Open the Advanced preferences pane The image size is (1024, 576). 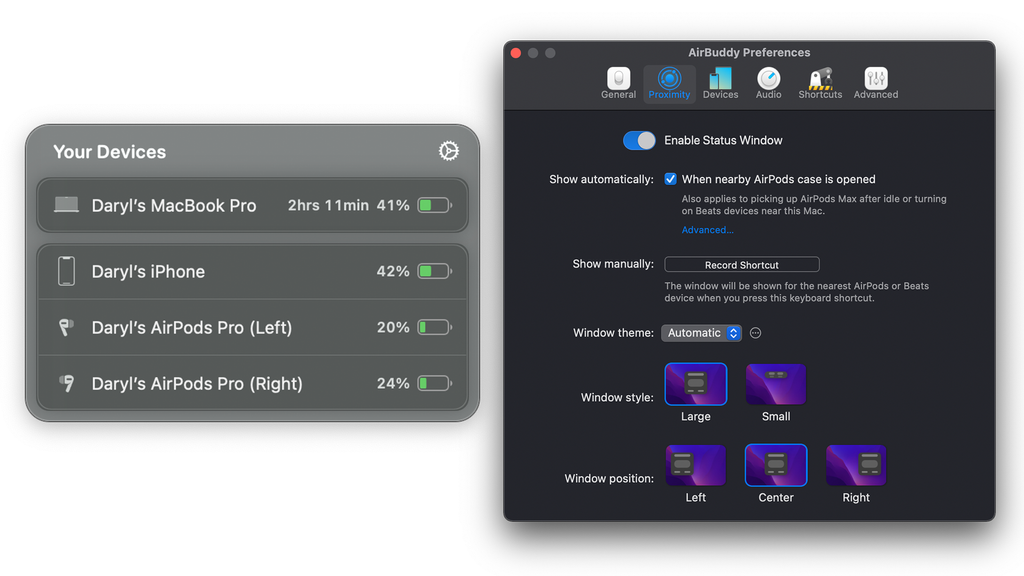[875, 82]
